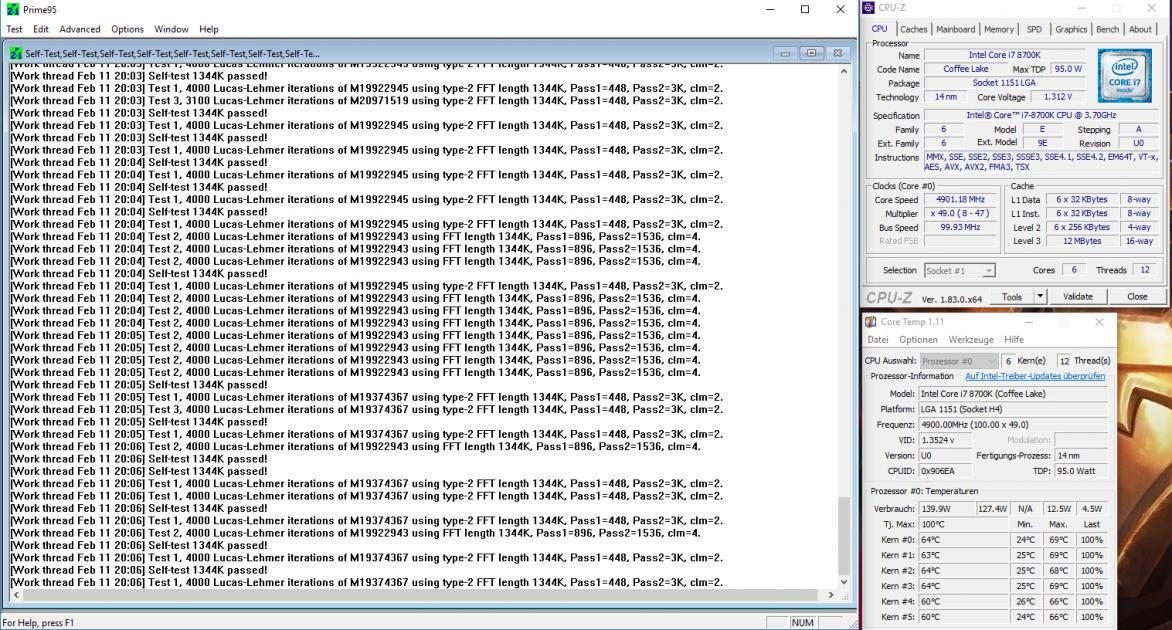Viewport: 1172px width, 630px height.
Task: Click the Prime95 horizontal scrollbar thumb
Action: [x=420, y=596]
